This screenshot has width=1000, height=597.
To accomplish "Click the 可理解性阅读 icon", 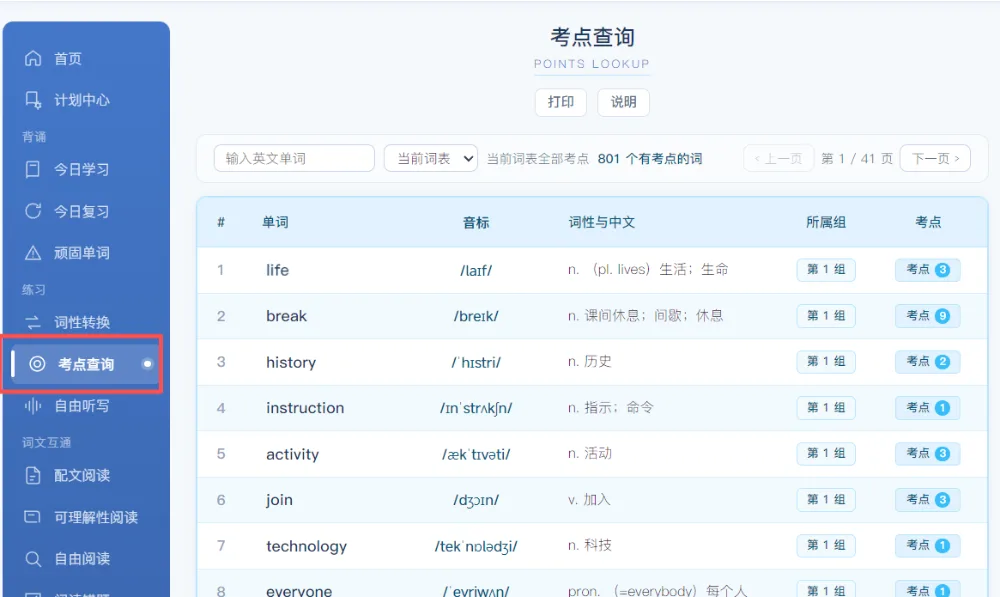I will pyautogui.click(x=32, y=517).
